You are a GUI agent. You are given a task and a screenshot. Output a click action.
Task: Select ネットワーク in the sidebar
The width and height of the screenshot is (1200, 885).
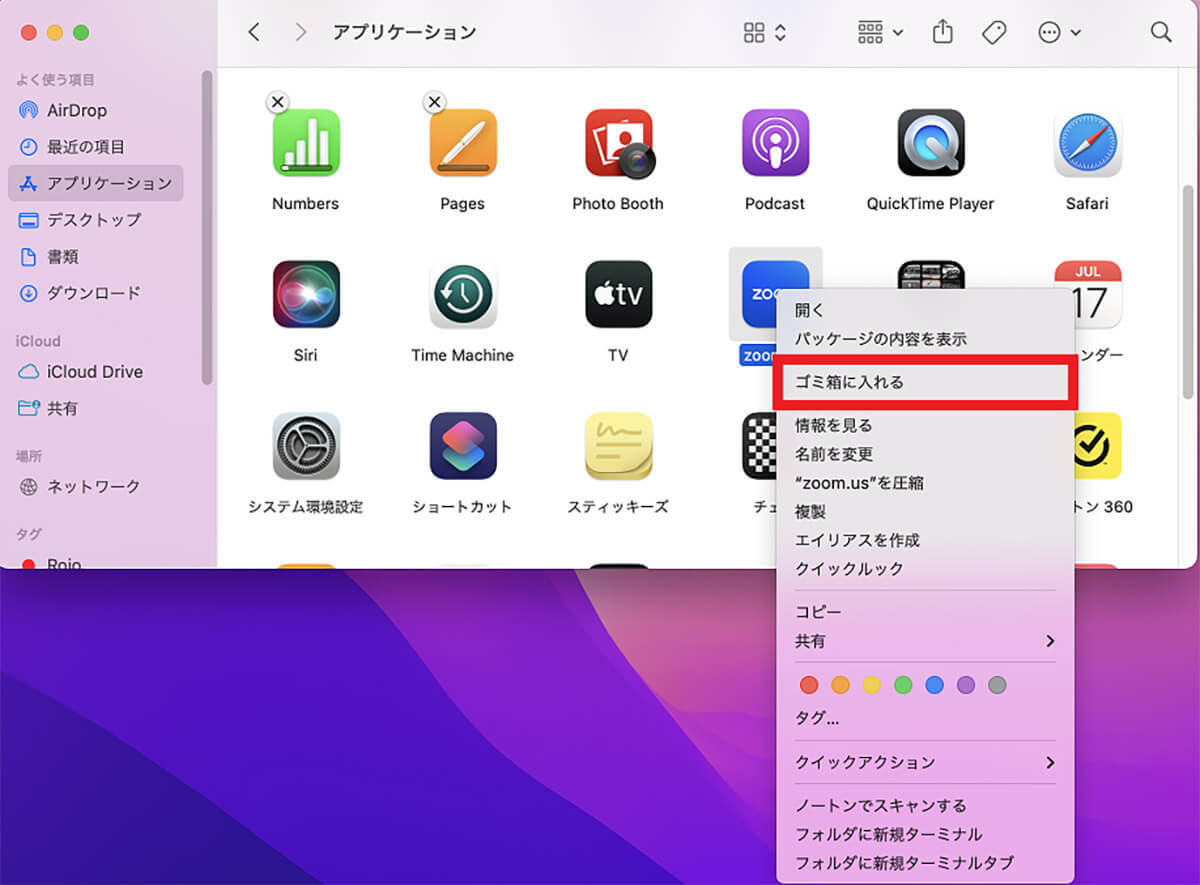point(95,486)
